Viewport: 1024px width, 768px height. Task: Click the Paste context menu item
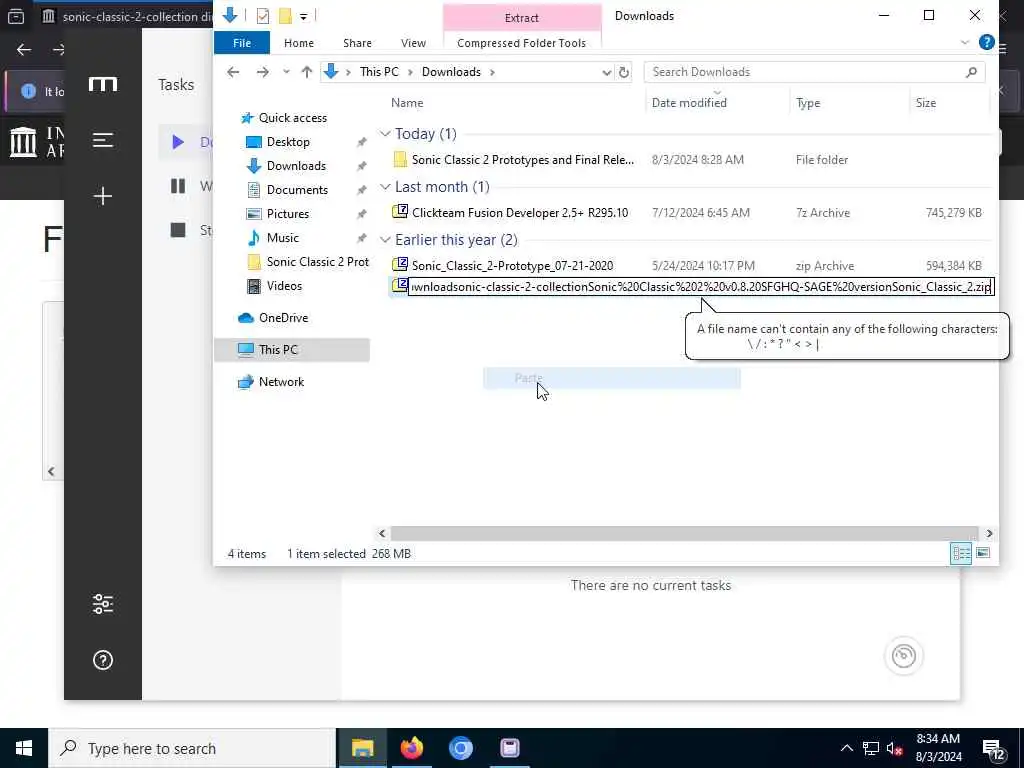coord(611,378)
